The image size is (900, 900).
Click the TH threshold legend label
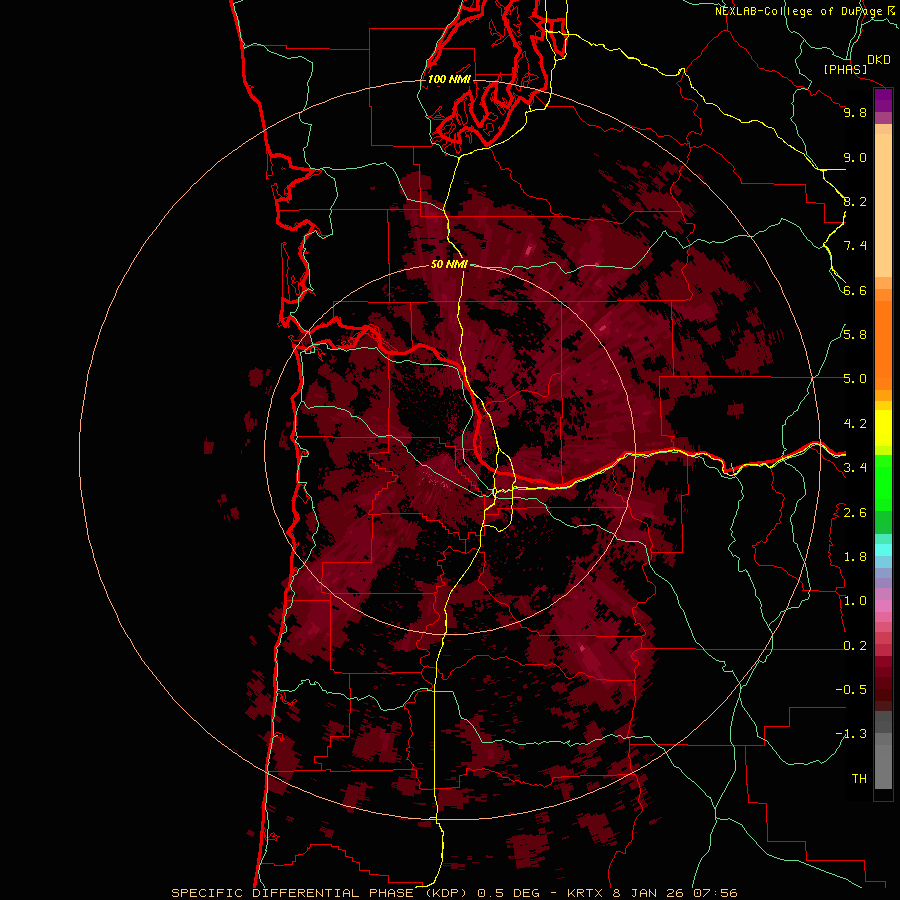point(859,779)
